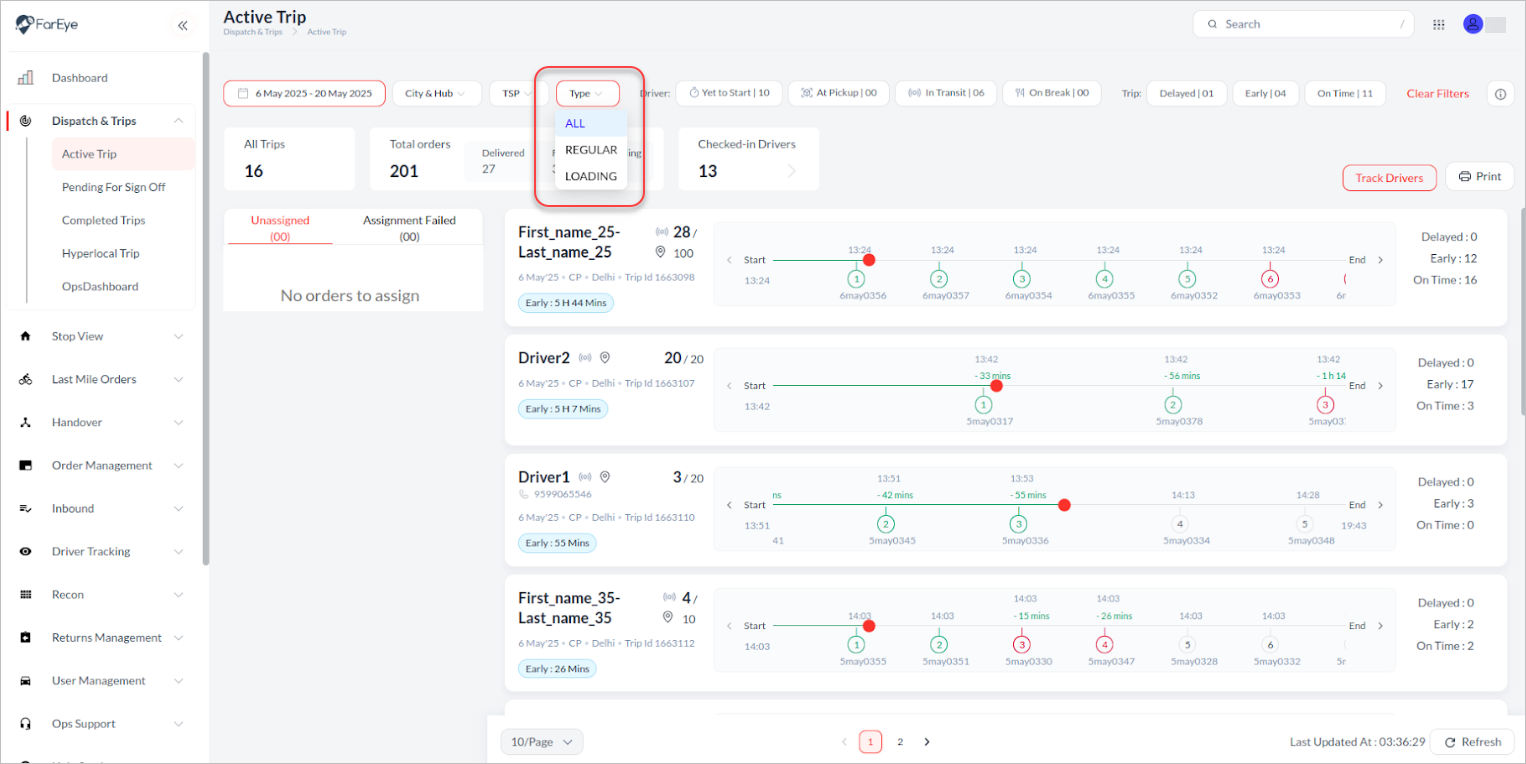This screenshot has width=1526, height=764.
Task: Click the Refresh button
Action: (1471, 742)
